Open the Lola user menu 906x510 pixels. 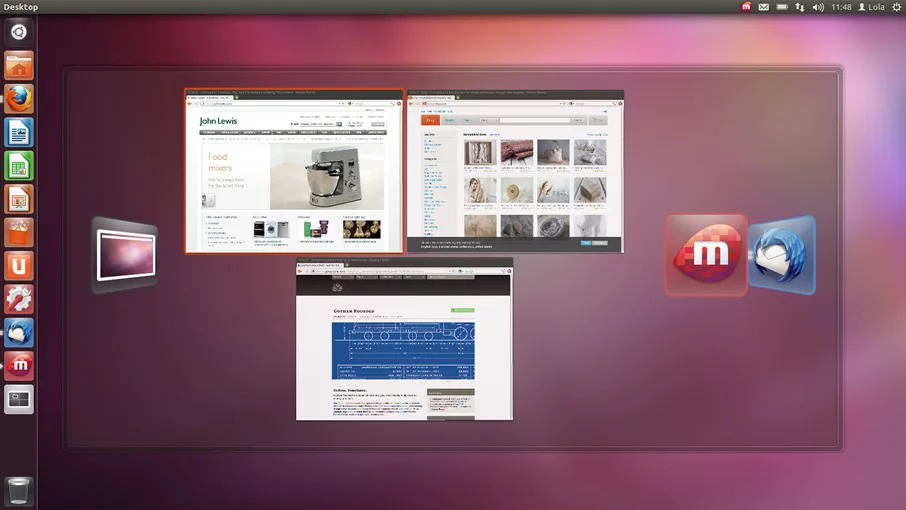871,7
